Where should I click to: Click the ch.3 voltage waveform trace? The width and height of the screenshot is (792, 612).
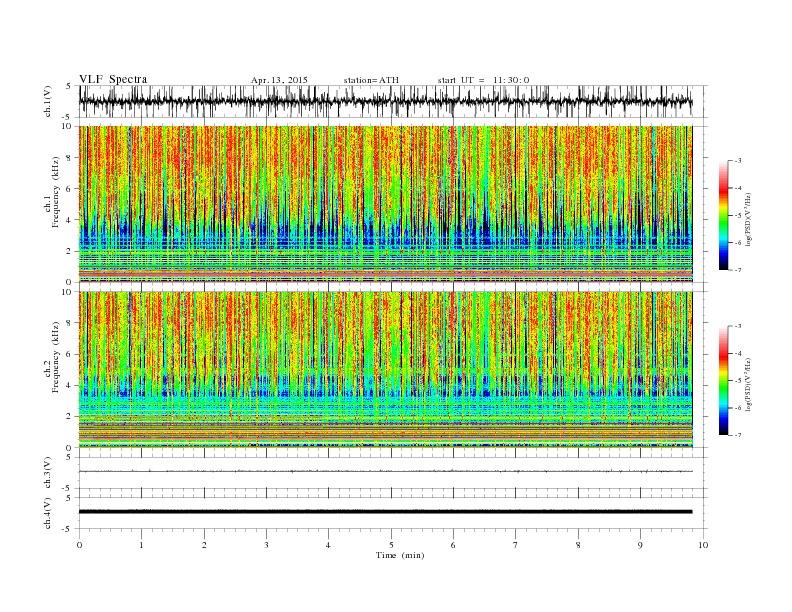point(385,472)
